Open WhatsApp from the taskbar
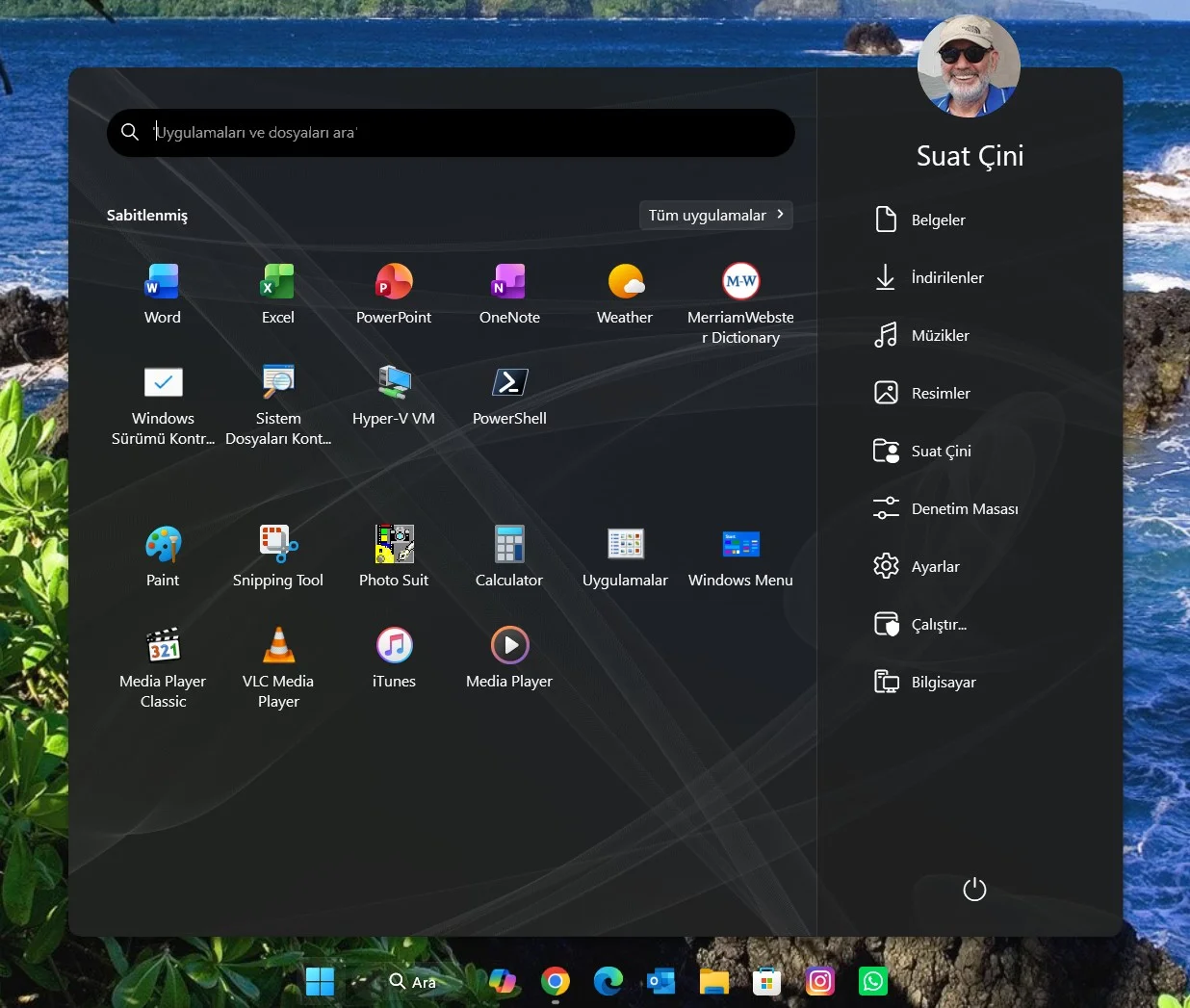1190x1008 pixels. pyautogui.click(x=872, y=981)
